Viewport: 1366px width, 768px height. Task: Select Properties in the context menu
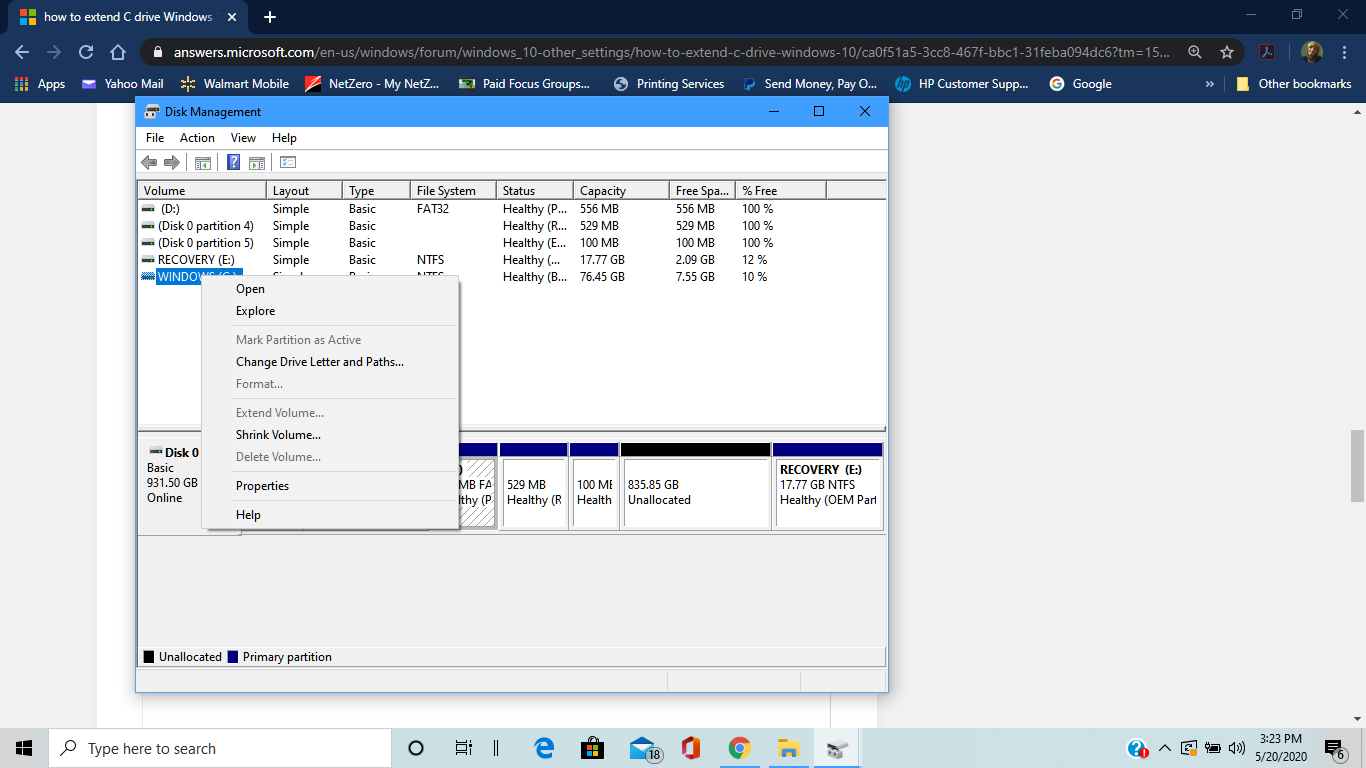262,486
